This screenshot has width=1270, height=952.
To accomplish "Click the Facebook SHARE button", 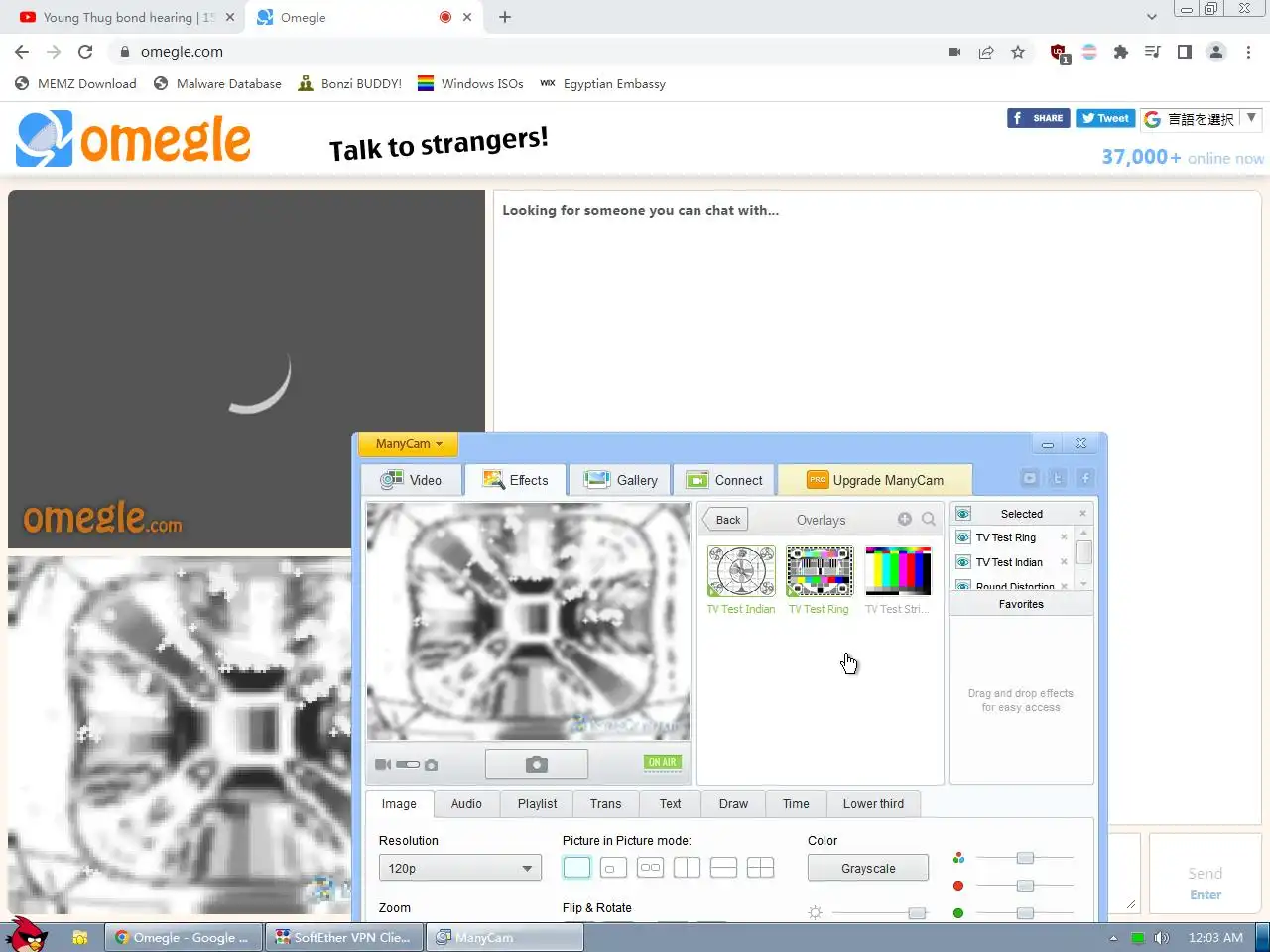I will point(1038,118).
